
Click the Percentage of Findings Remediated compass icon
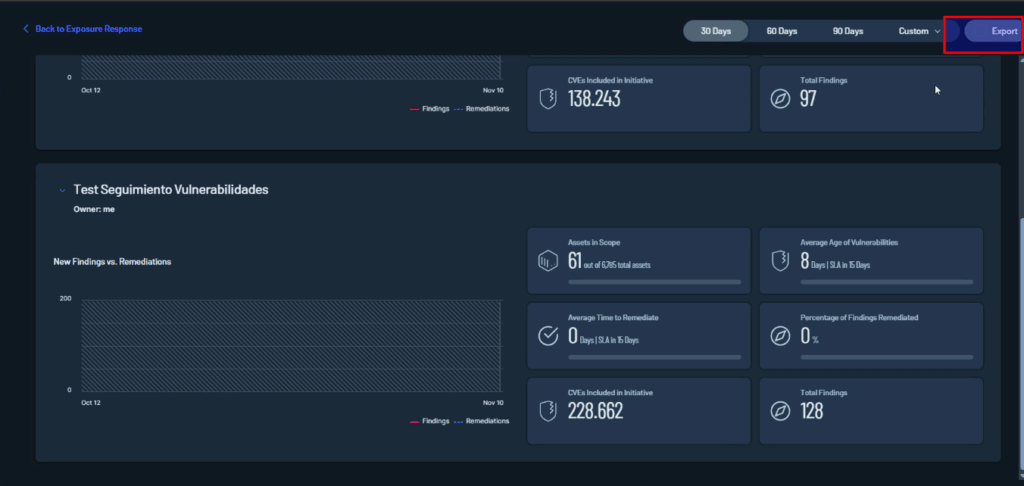pyautogui.click(x=780, y=336)
